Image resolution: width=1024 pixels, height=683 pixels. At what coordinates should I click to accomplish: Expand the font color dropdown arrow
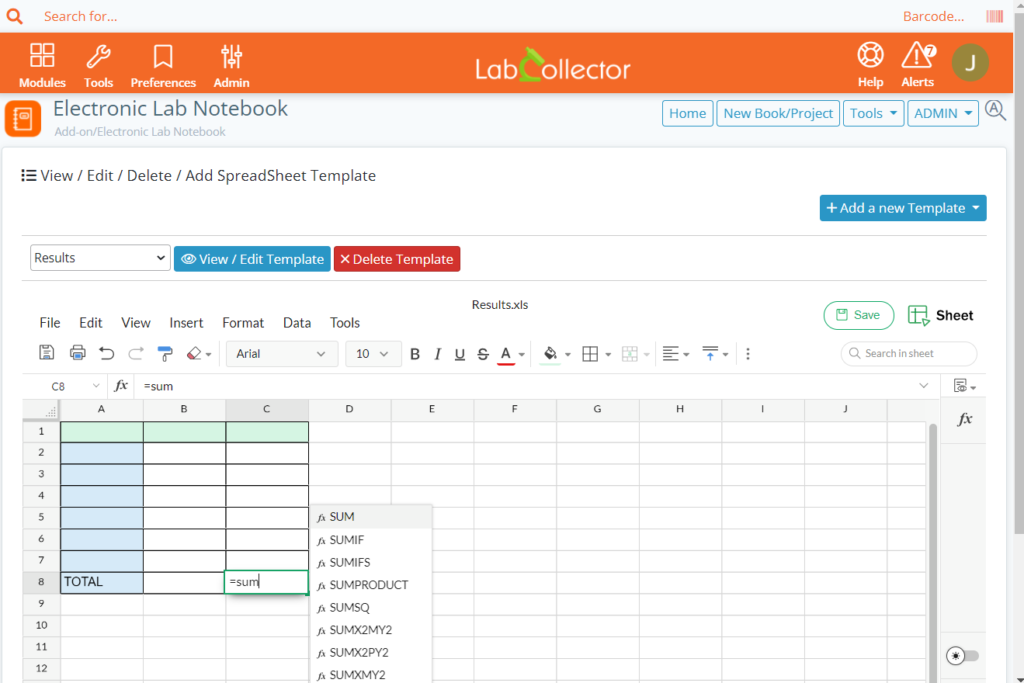tap(522, 355)
